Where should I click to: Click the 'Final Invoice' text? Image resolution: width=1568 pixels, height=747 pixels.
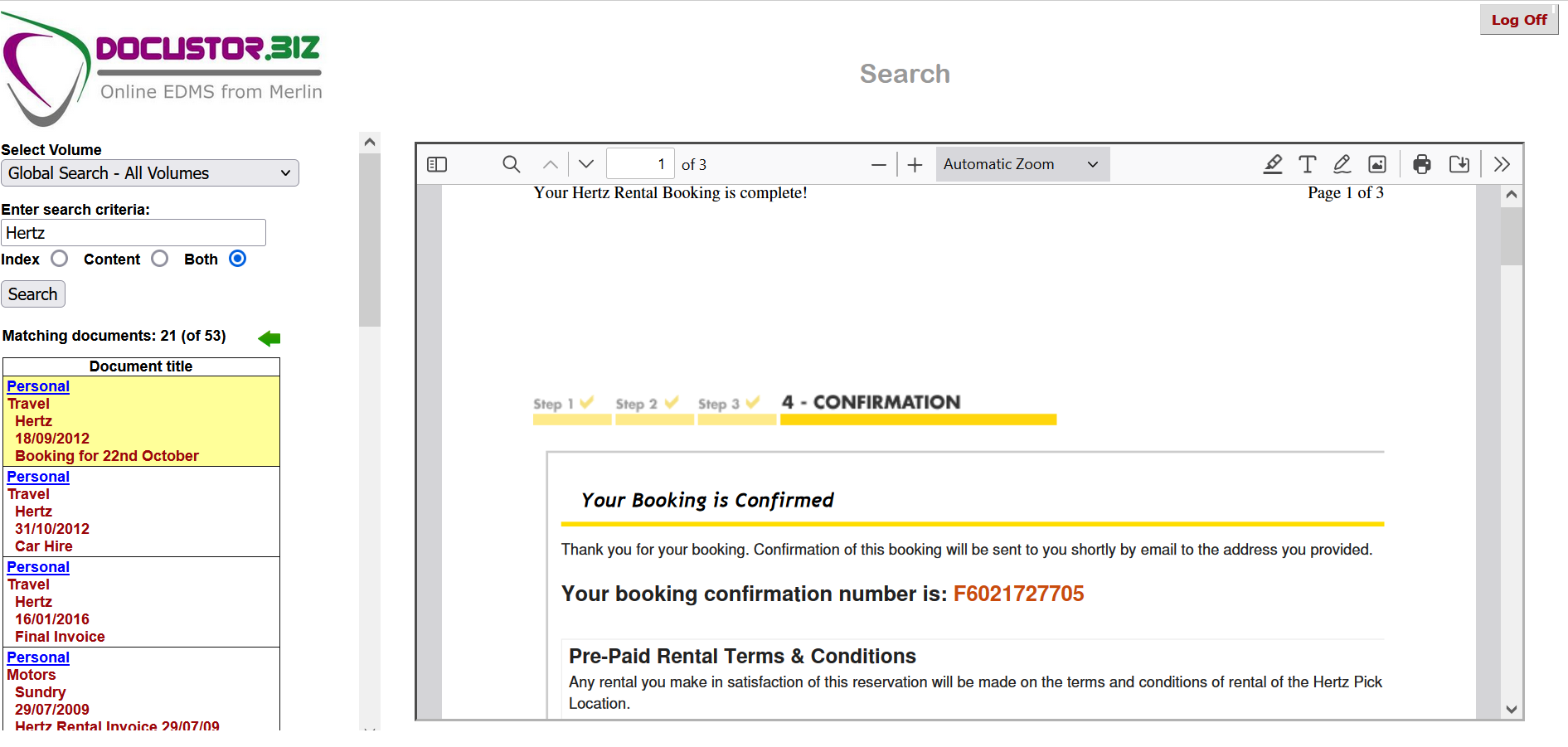60,637
